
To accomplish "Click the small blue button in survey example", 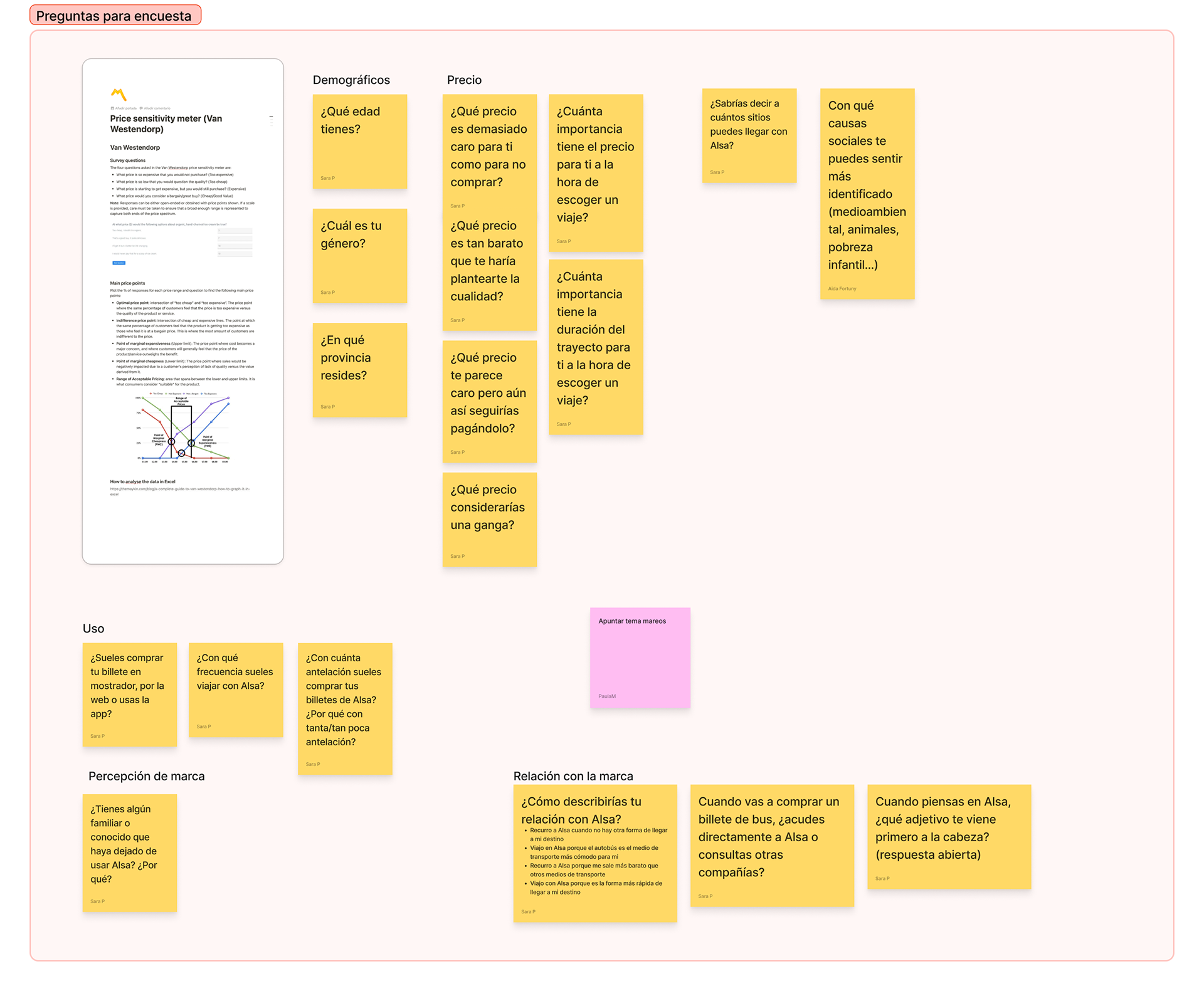I will point(119,263).
